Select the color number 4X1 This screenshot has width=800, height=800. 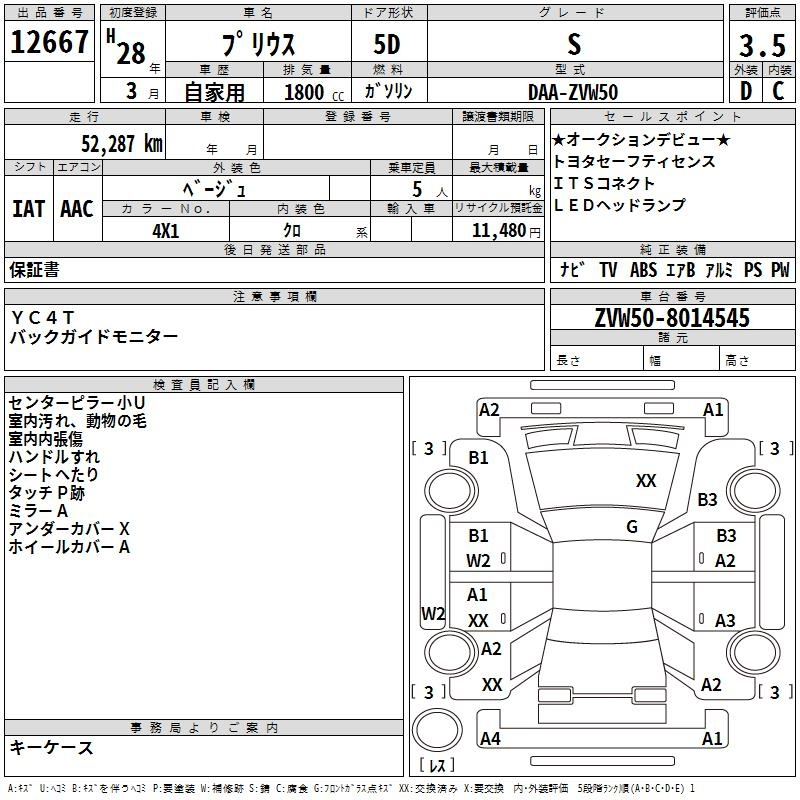pyautogui.click(x=166, y=229)
